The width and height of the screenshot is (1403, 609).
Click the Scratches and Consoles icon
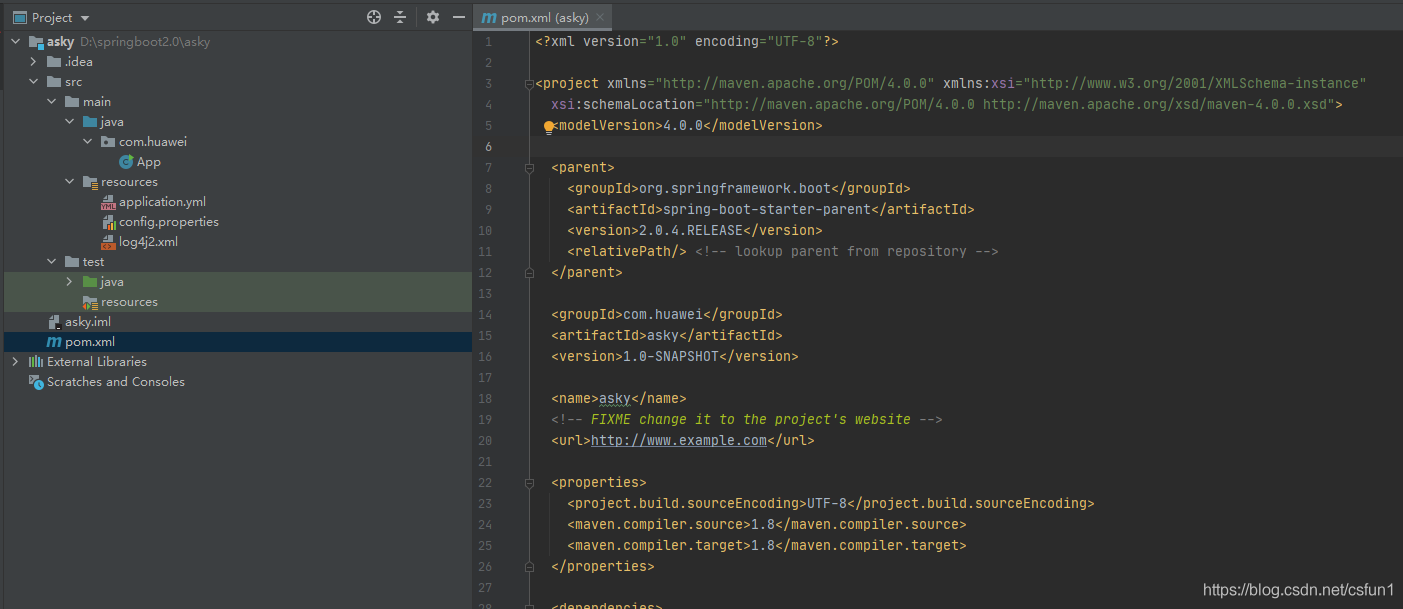pyautogui.click(x=36, y=382)
